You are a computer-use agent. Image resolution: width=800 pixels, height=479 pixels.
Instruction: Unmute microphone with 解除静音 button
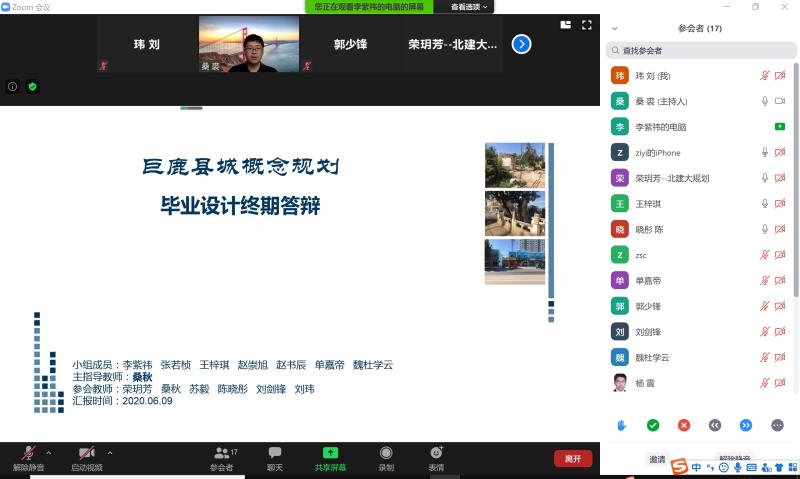27,458
